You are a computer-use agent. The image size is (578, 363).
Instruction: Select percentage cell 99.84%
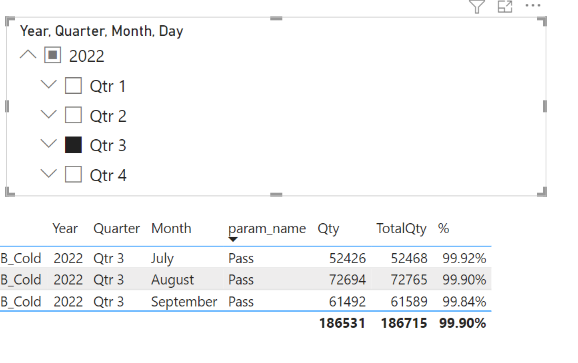[x=464, y=302]
